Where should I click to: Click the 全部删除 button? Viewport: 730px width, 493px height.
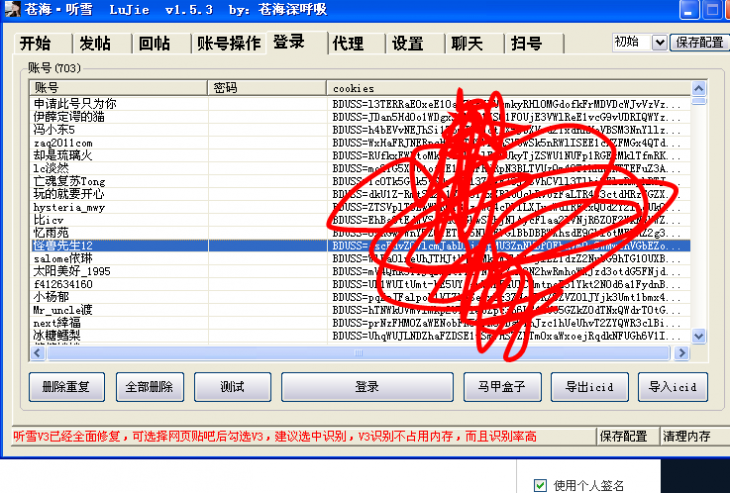pyautogui.click(x=149, y=386)
